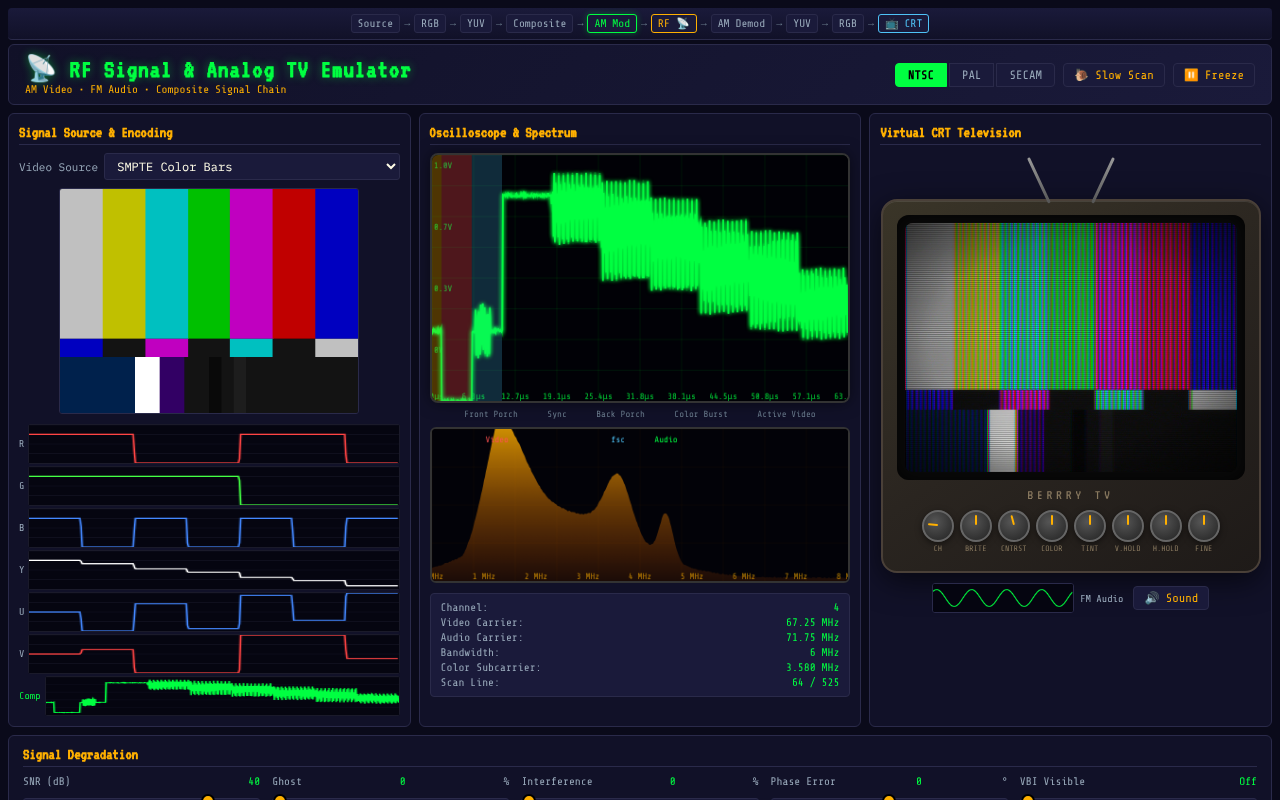Click the Bandwidth value 6 MHz
Screen dimensions: 1280x800
824,652
